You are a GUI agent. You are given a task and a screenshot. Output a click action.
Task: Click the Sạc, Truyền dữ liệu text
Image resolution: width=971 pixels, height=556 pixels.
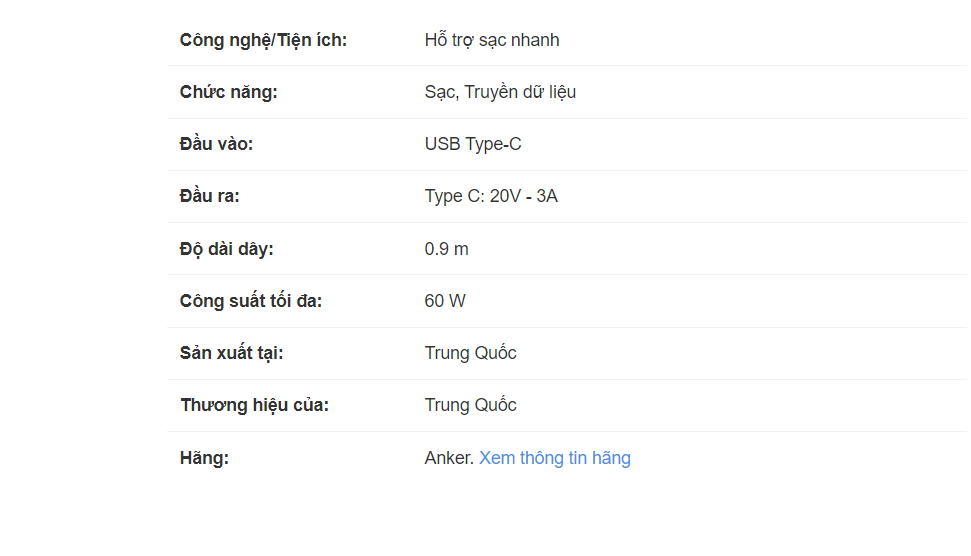pyautogui.click(x=500, y=92)
